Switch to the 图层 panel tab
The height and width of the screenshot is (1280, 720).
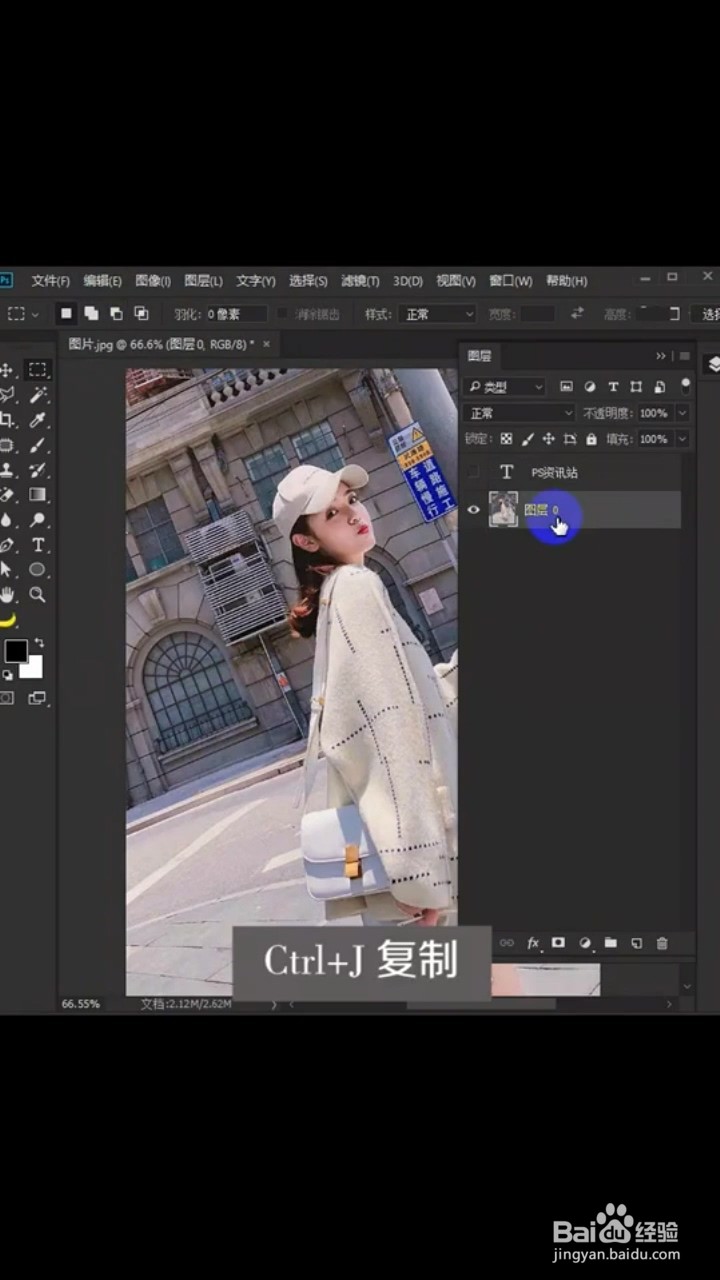click(x=480, y=356)
